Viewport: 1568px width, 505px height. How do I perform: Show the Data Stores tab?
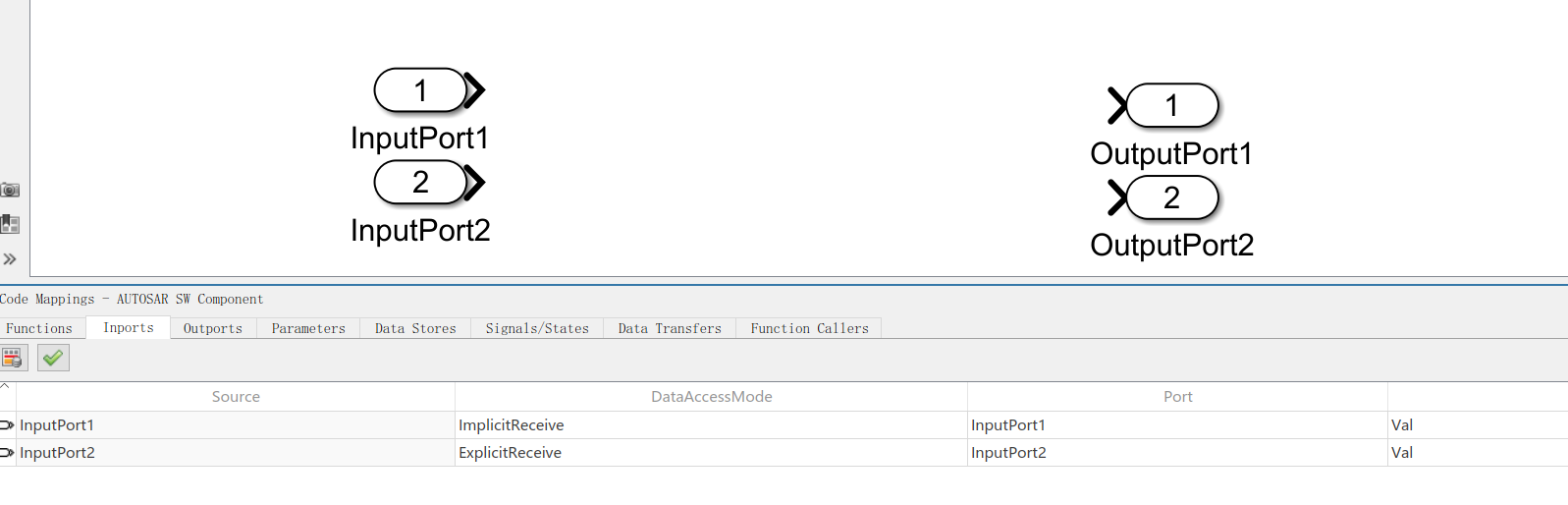[415, 328]
